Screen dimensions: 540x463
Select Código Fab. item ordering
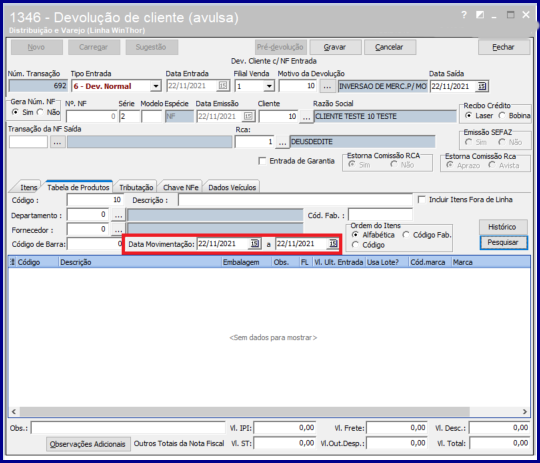(406, 235)
